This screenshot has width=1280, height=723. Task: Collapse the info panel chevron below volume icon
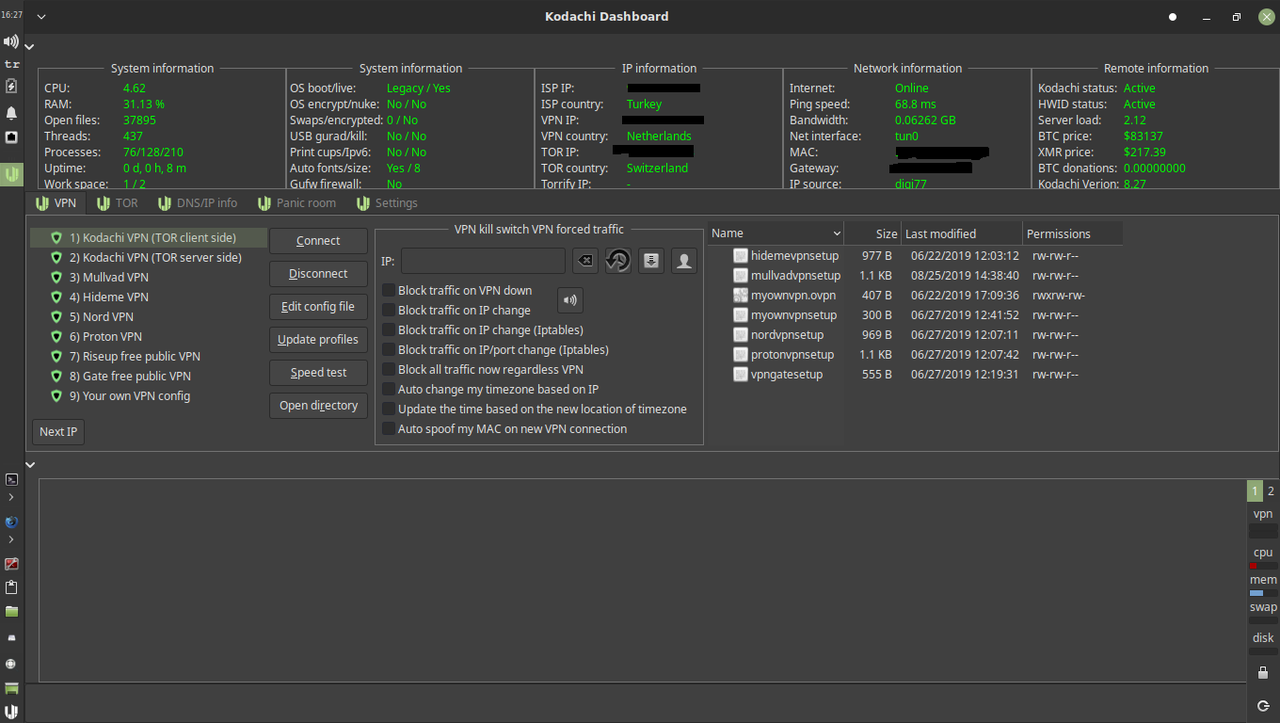(29, 46)
